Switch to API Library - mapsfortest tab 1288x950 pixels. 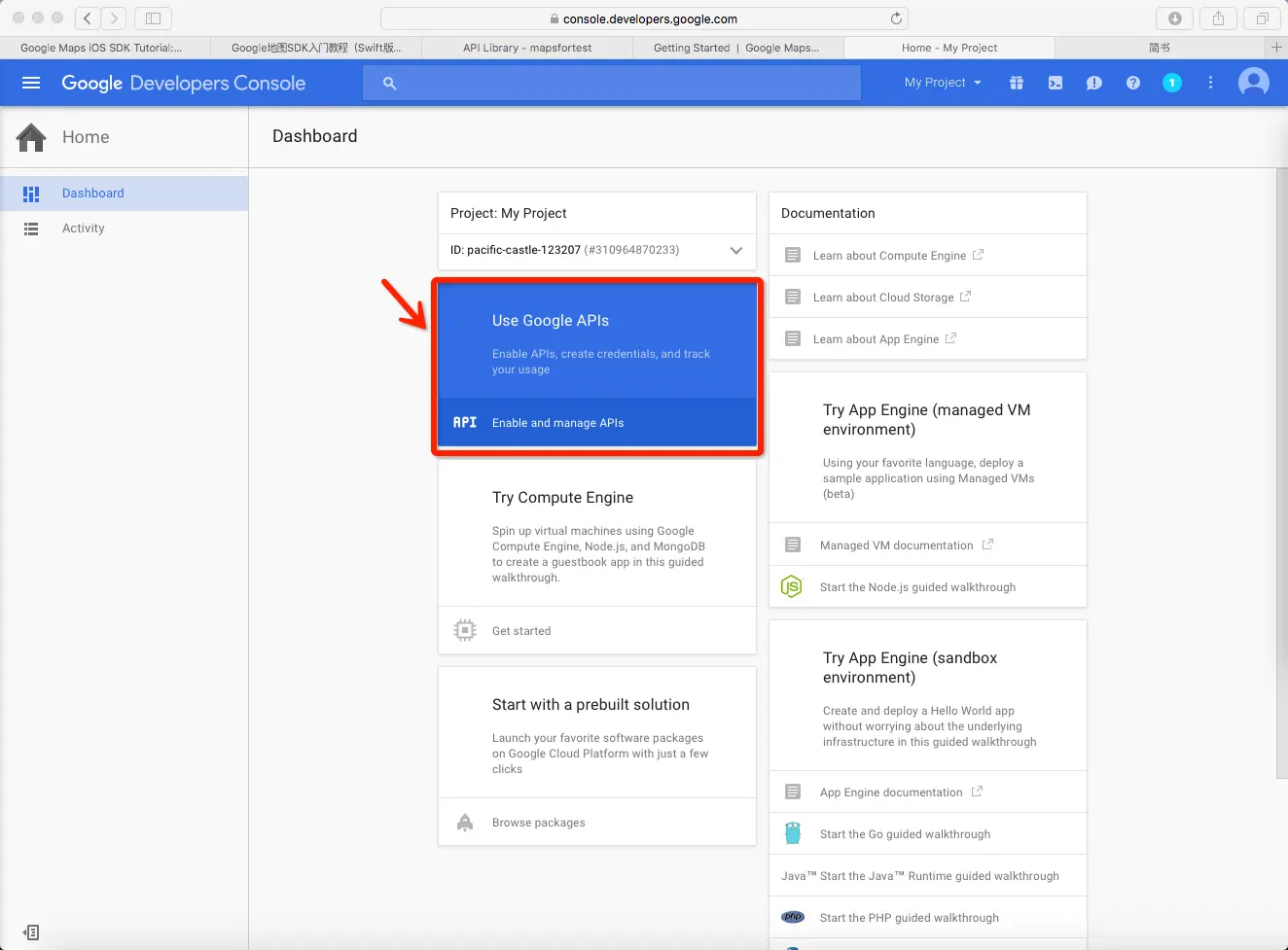click(x=527, y=47)
